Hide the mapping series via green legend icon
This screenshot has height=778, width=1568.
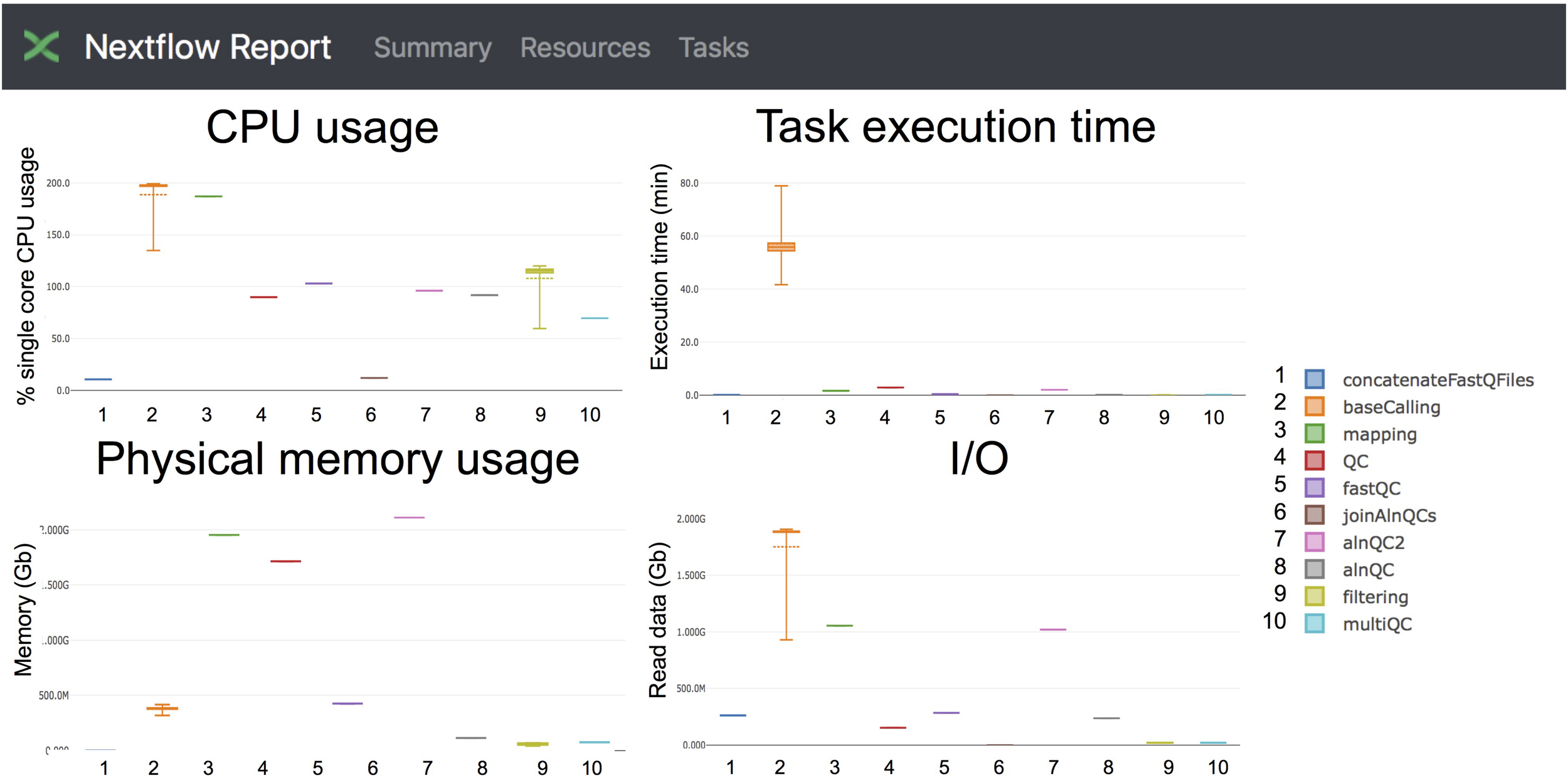pos(1314,433)
